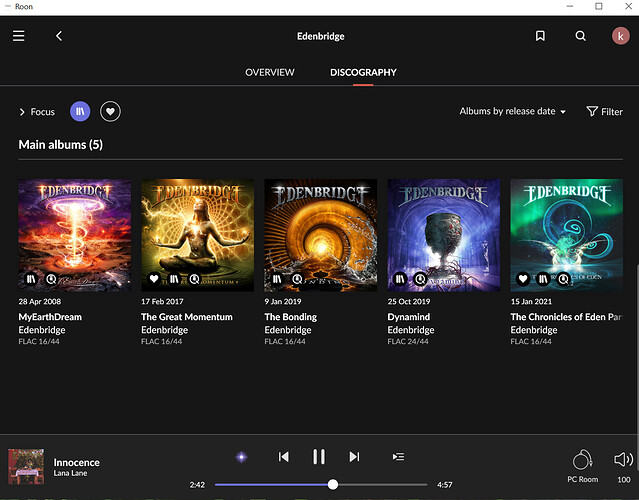Click the Filter button
The image size is (639, 500).
(x=604, y=112)
